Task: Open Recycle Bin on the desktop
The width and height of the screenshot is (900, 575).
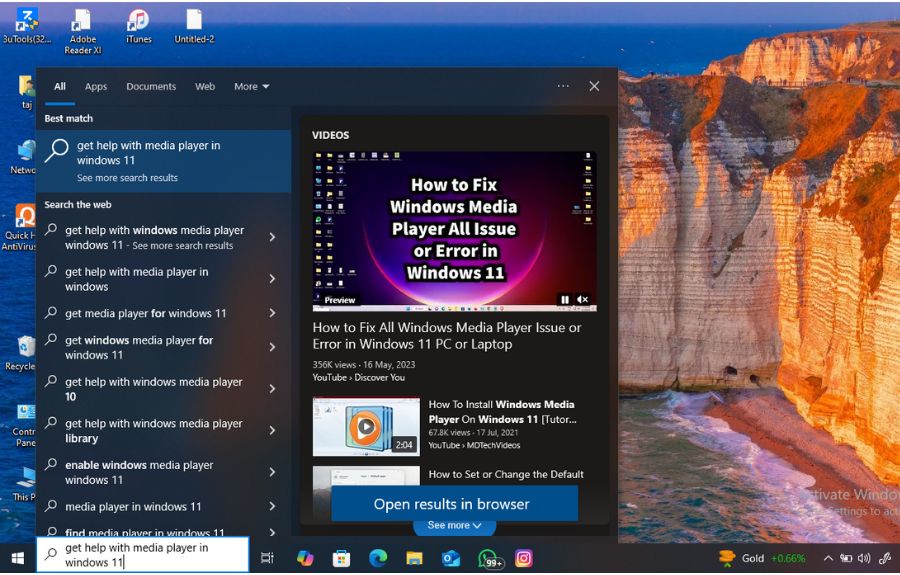Action: click(x=22, y=354)
